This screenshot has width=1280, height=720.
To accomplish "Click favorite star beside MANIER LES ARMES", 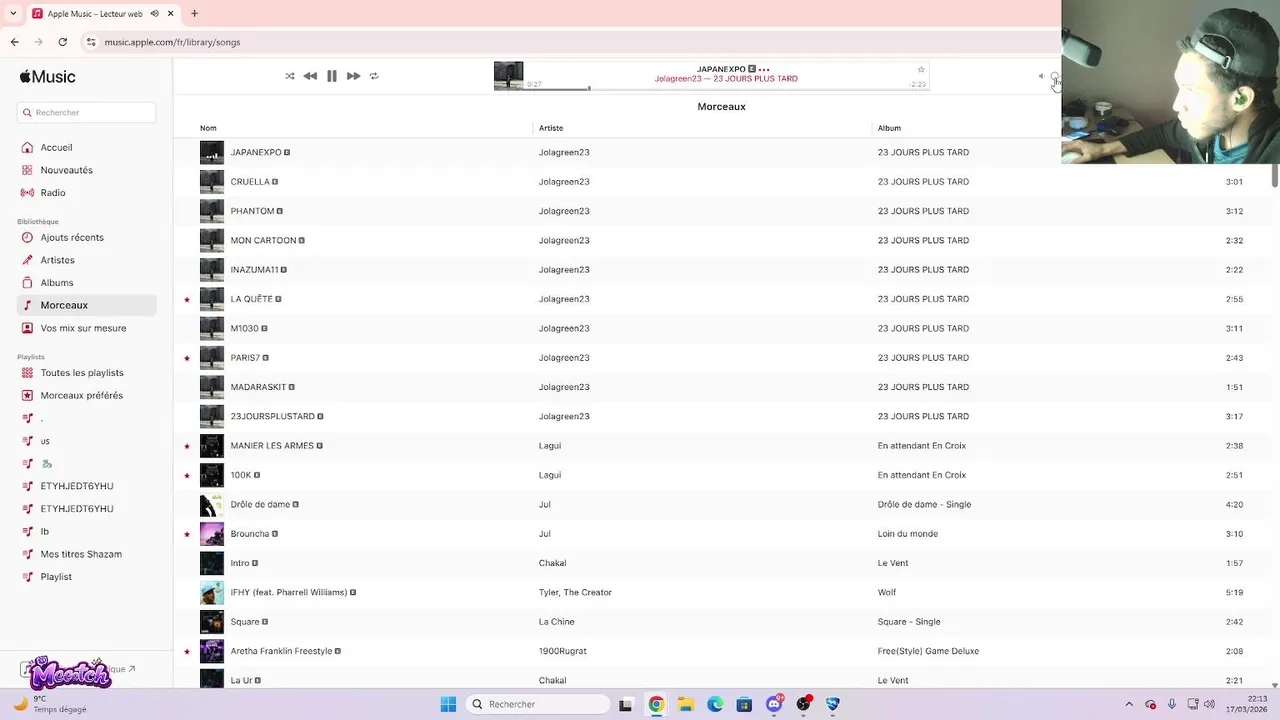I will click(x=187, y=446).
